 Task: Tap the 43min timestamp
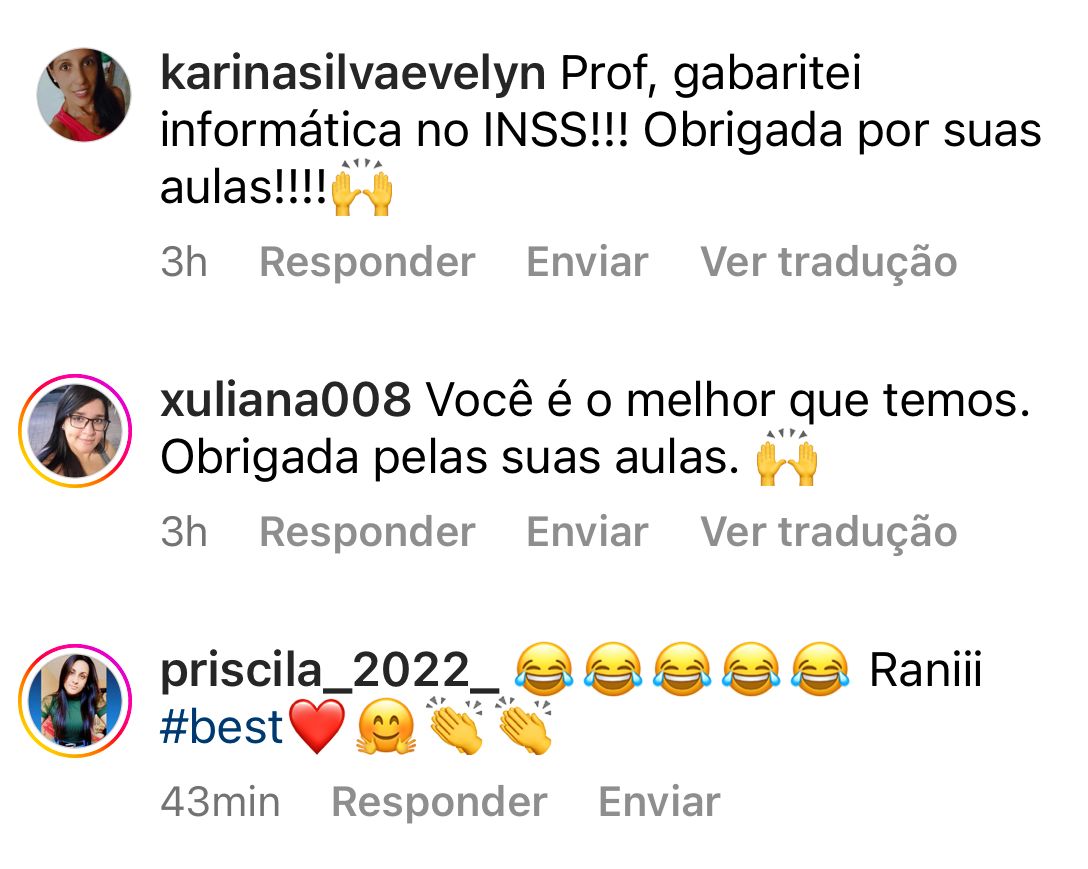click(220, 802)
